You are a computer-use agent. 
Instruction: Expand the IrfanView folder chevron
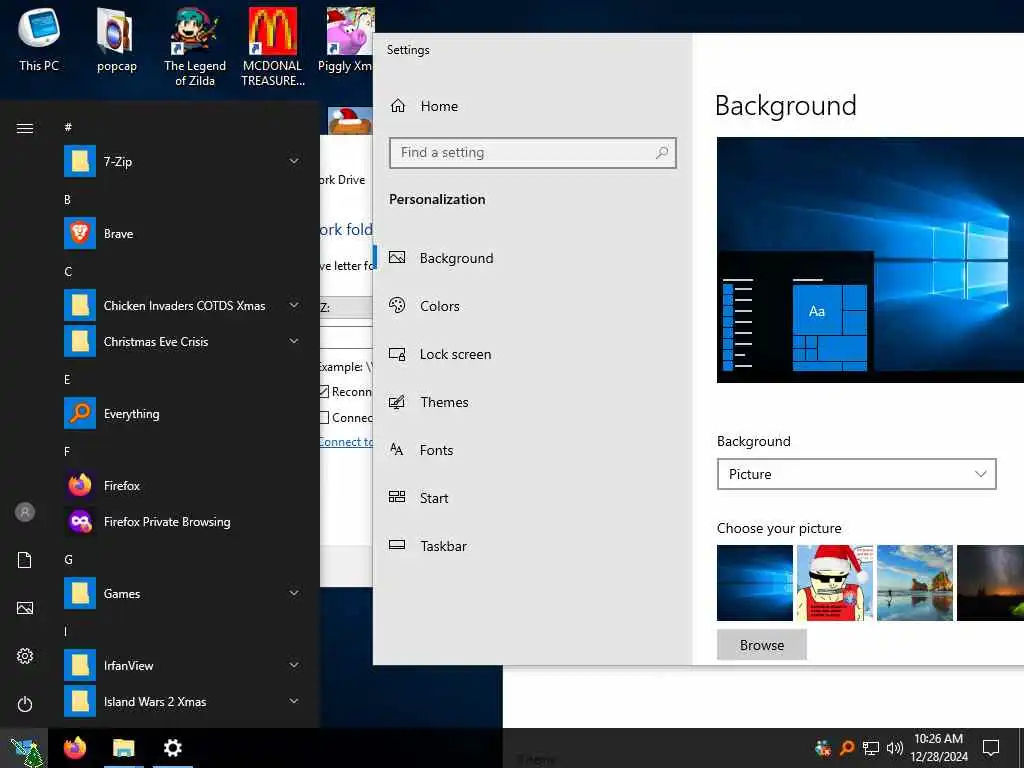pyautogui.click(x=294, y=665)
